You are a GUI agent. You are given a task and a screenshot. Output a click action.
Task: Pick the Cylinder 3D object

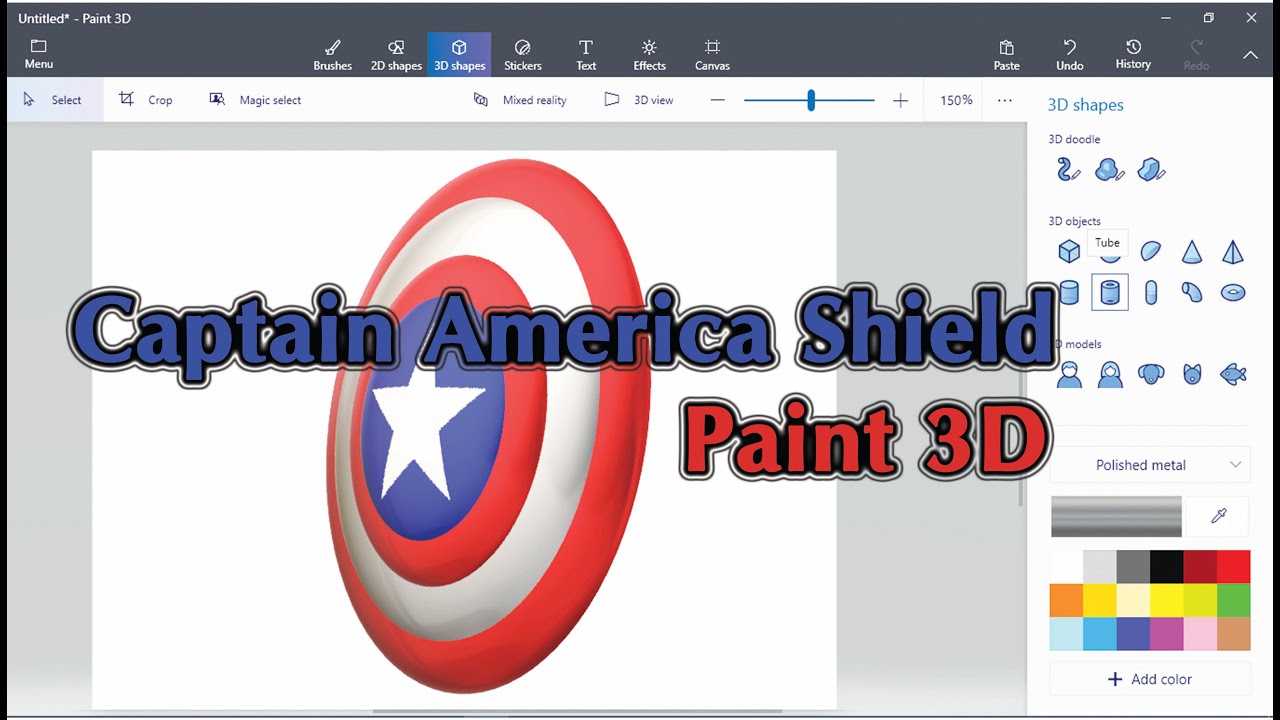click(1069, 292)
